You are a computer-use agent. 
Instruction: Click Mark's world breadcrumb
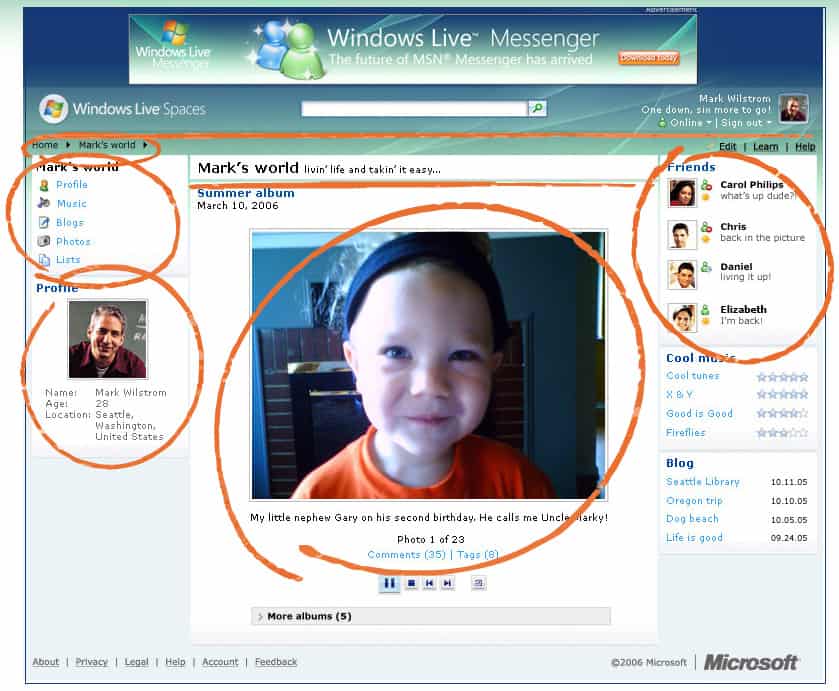107,145
